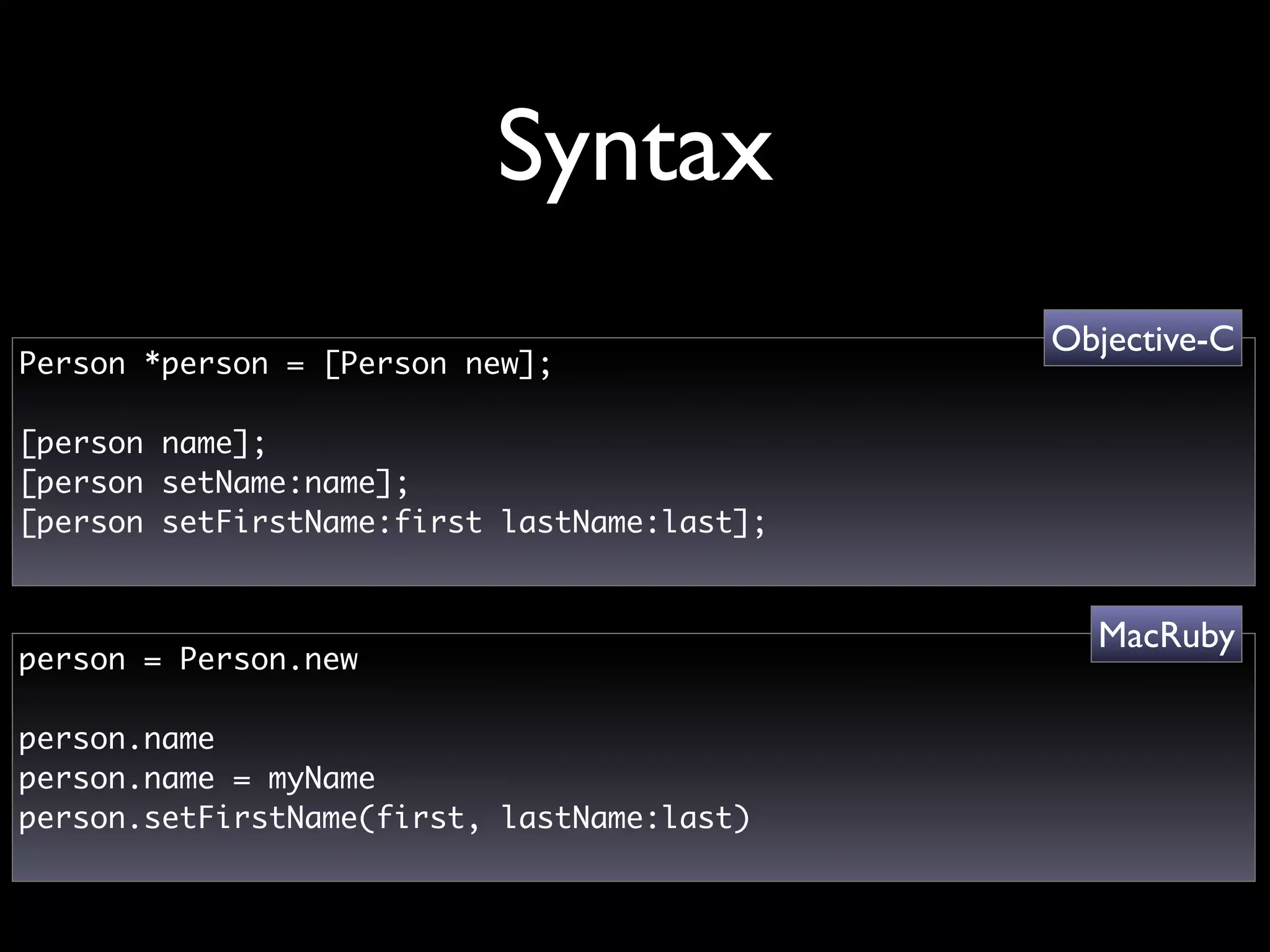The width and height of the screenshot is (1270, 952).
Task: Select line 'Person *person = [Person new];'
Action: 285,364
